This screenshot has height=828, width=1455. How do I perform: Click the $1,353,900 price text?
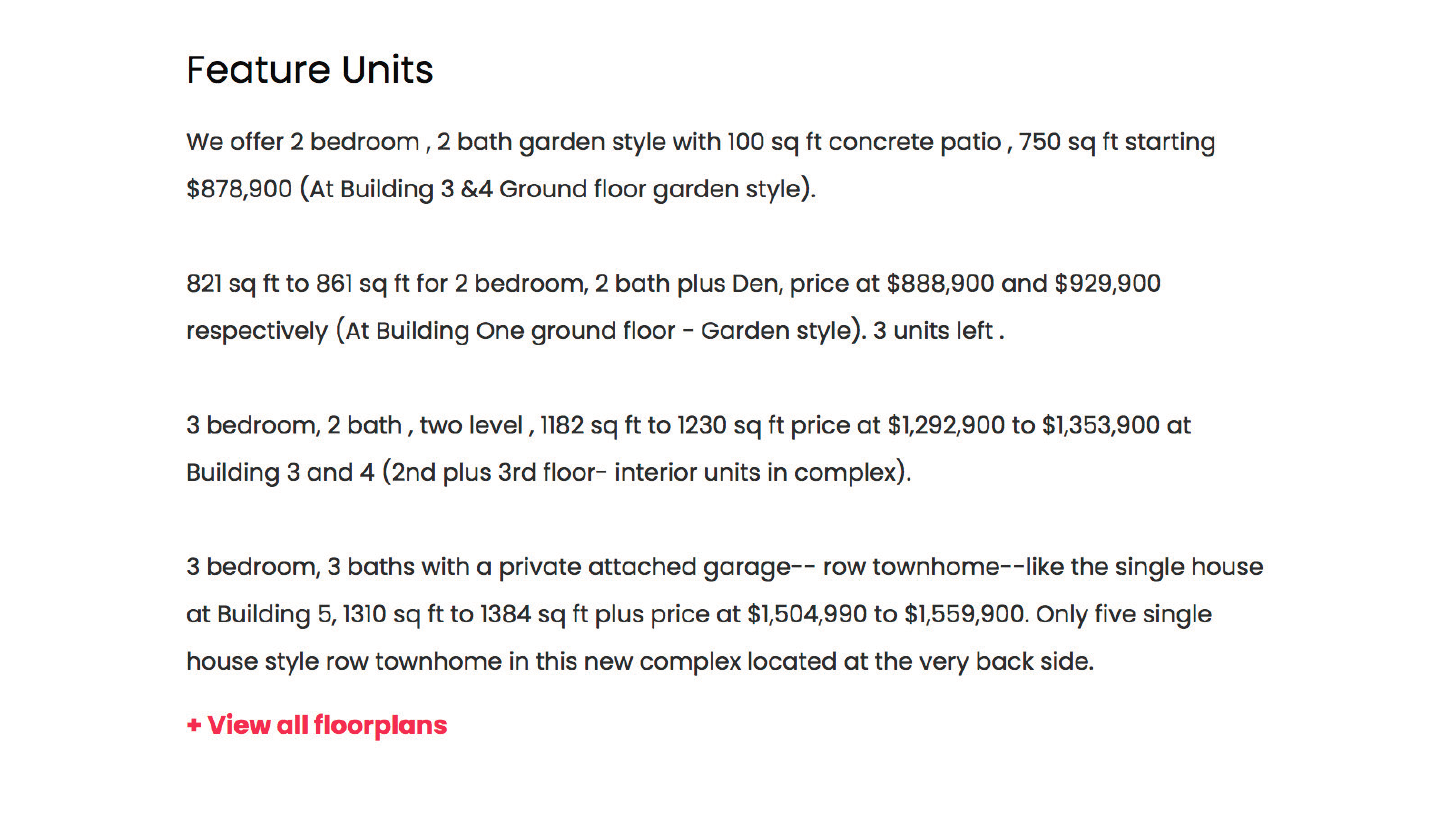tap(1101, 426)
